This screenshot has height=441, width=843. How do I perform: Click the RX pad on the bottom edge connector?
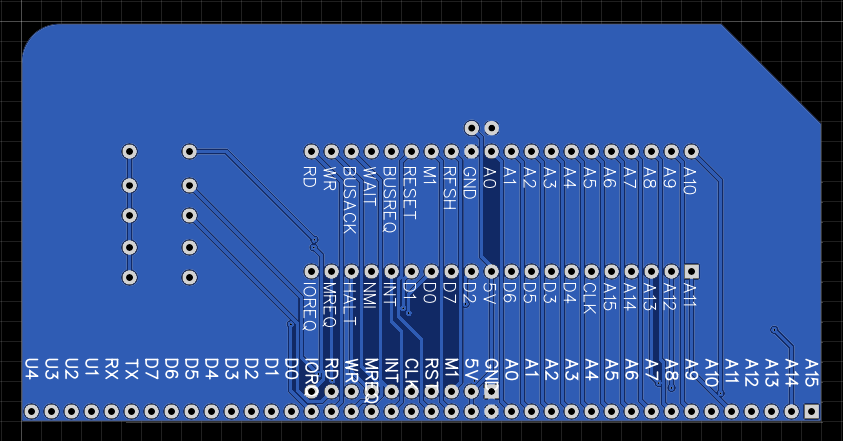point(111,411)
